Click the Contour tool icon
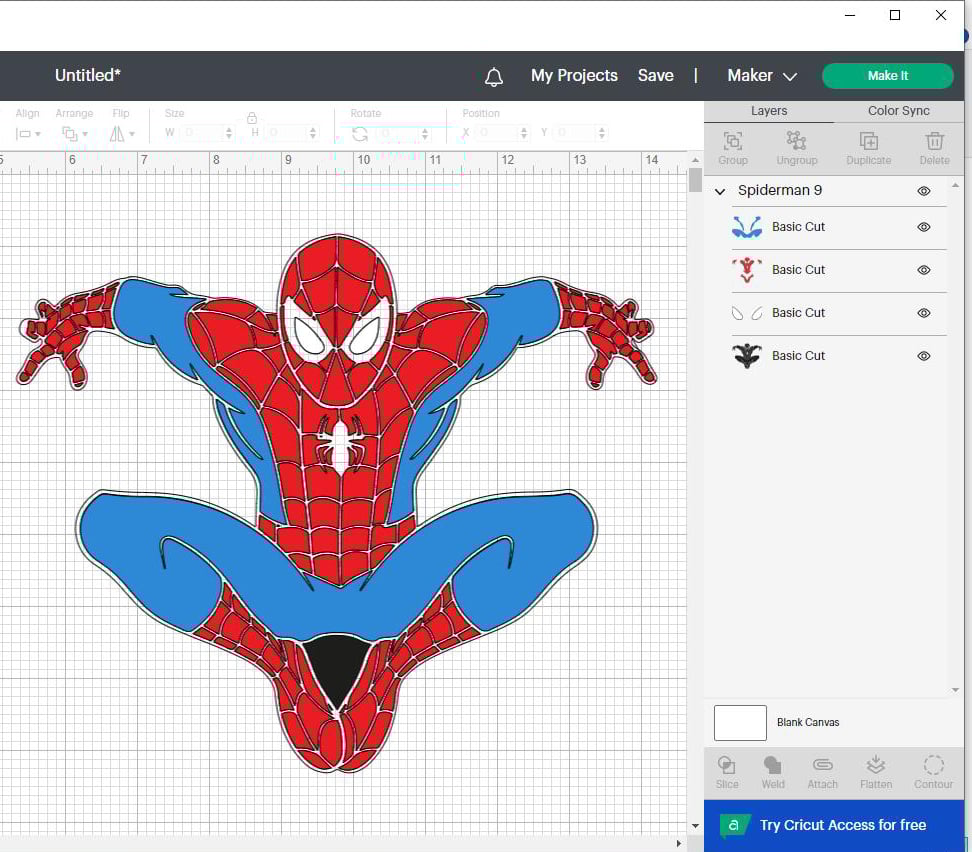Image resolution: width=972 pixels, height=852 pixels. [933, 766]
